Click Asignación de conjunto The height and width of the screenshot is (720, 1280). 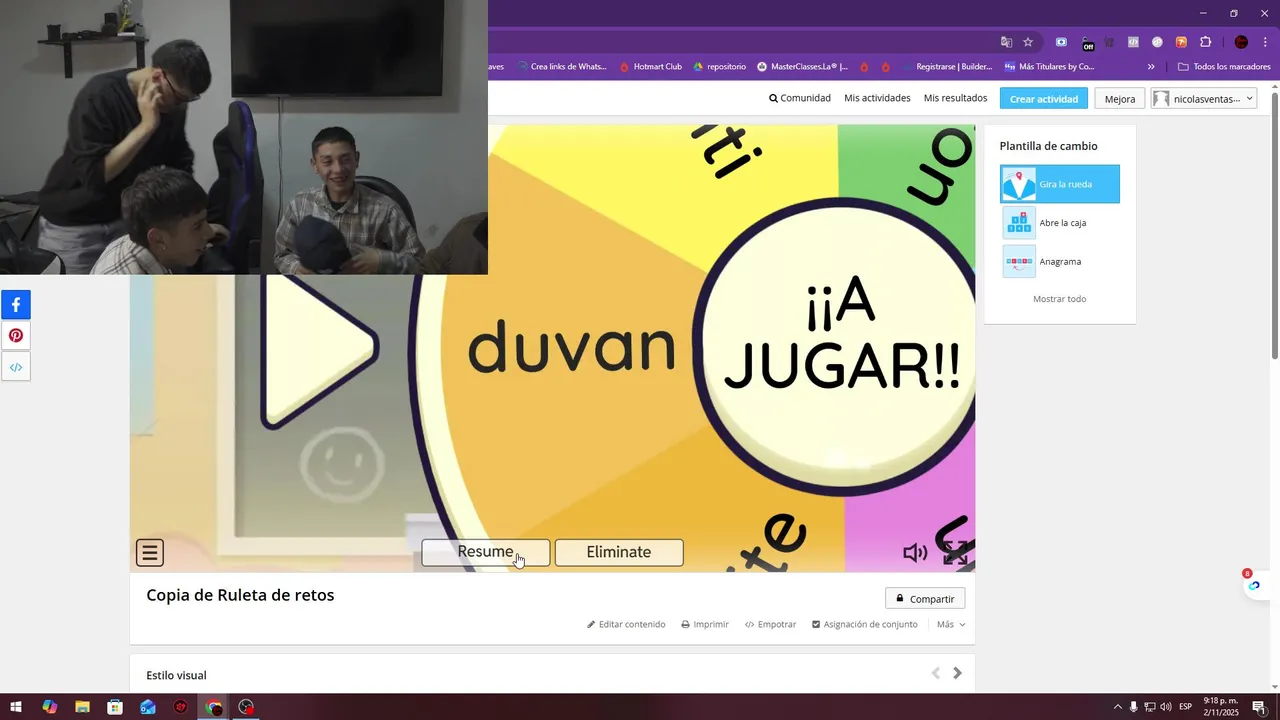tap(865, 624)
